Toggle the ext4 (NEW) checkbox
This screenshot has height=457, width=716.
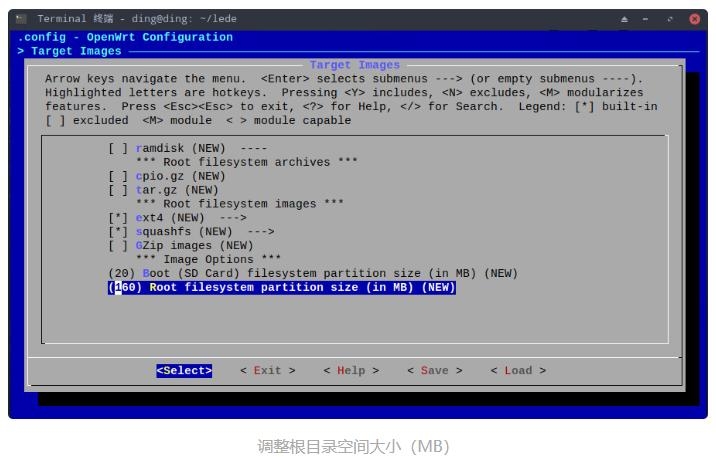pyautogui.click(x=118, y=218)
